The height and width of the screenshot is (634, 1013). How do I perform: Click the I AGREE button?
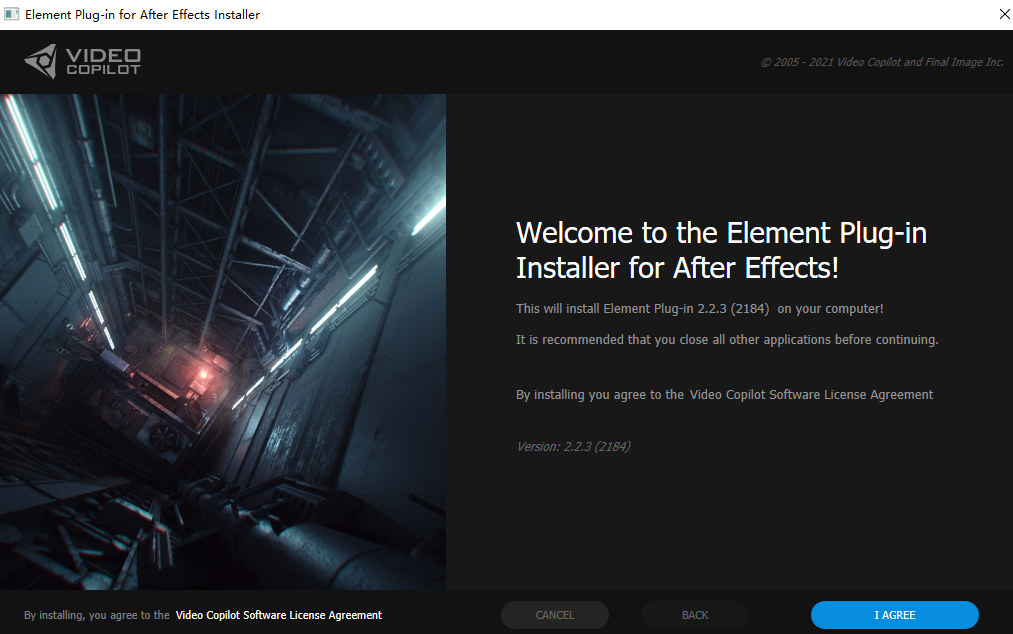coord(895,615)
